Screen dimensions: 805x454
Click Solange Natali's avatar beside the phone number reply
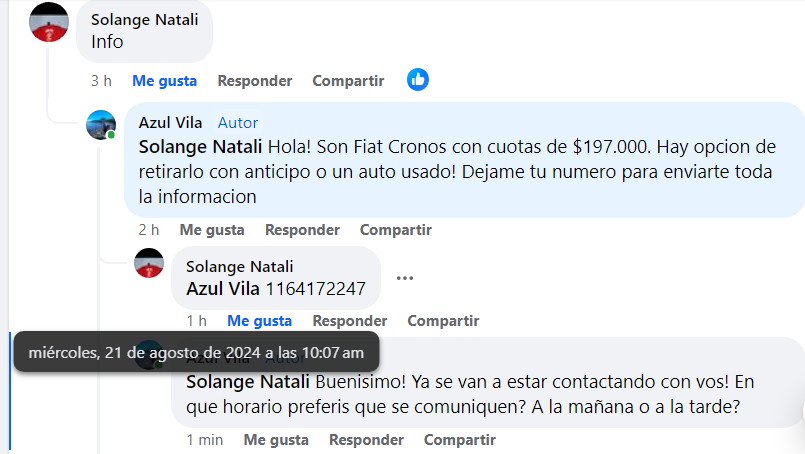click(149, 263)
